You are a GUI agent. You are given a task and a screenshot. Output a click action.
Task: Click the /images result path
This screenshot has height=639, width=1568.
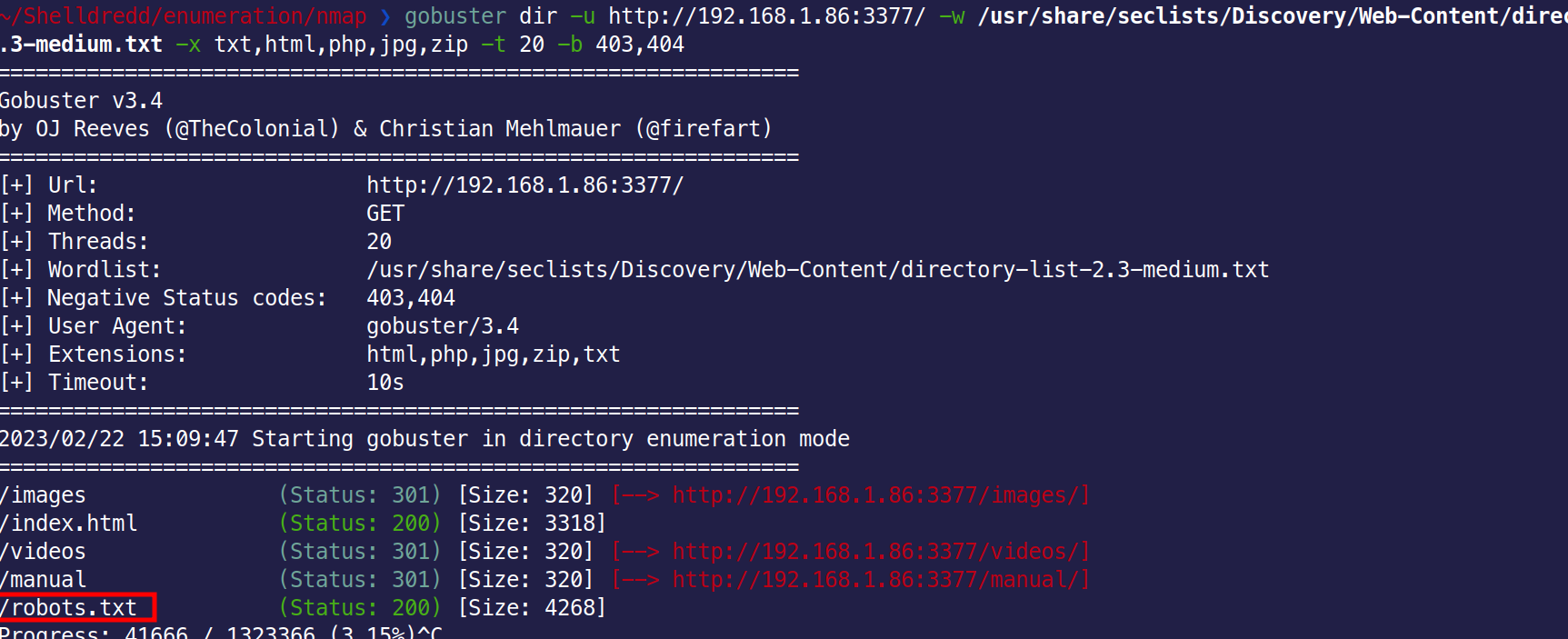point(44,495)
